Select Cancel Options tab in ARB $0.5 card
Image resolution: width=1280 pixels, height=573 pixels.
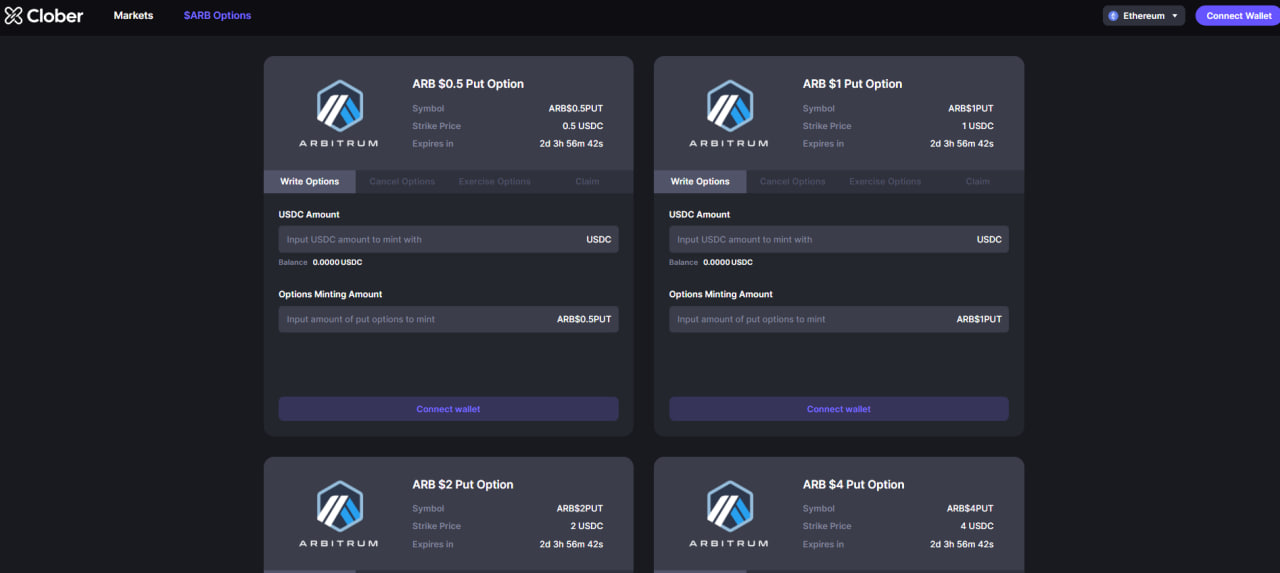(402, 181)
